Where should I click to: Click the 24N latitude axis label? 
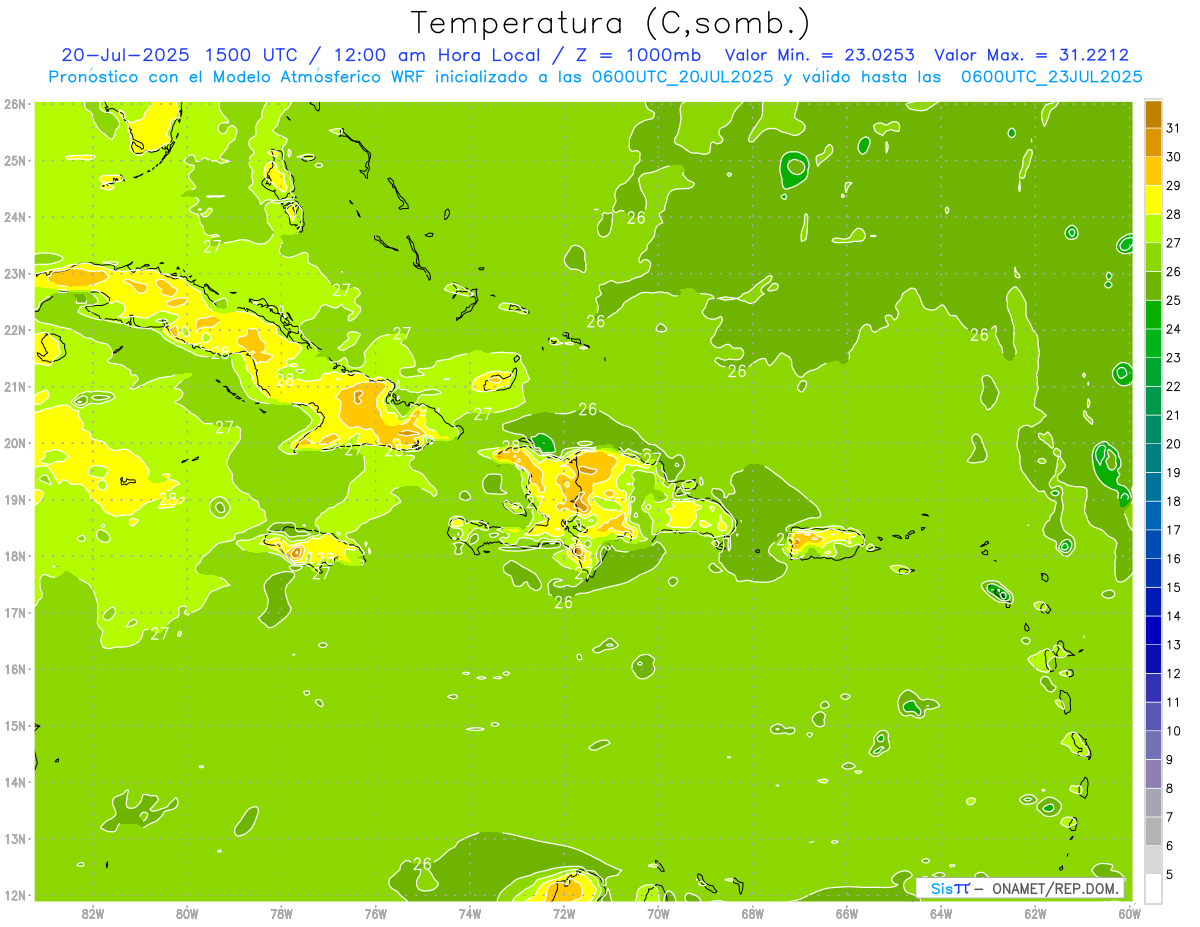pyautogui.click(x=15, y=217)
